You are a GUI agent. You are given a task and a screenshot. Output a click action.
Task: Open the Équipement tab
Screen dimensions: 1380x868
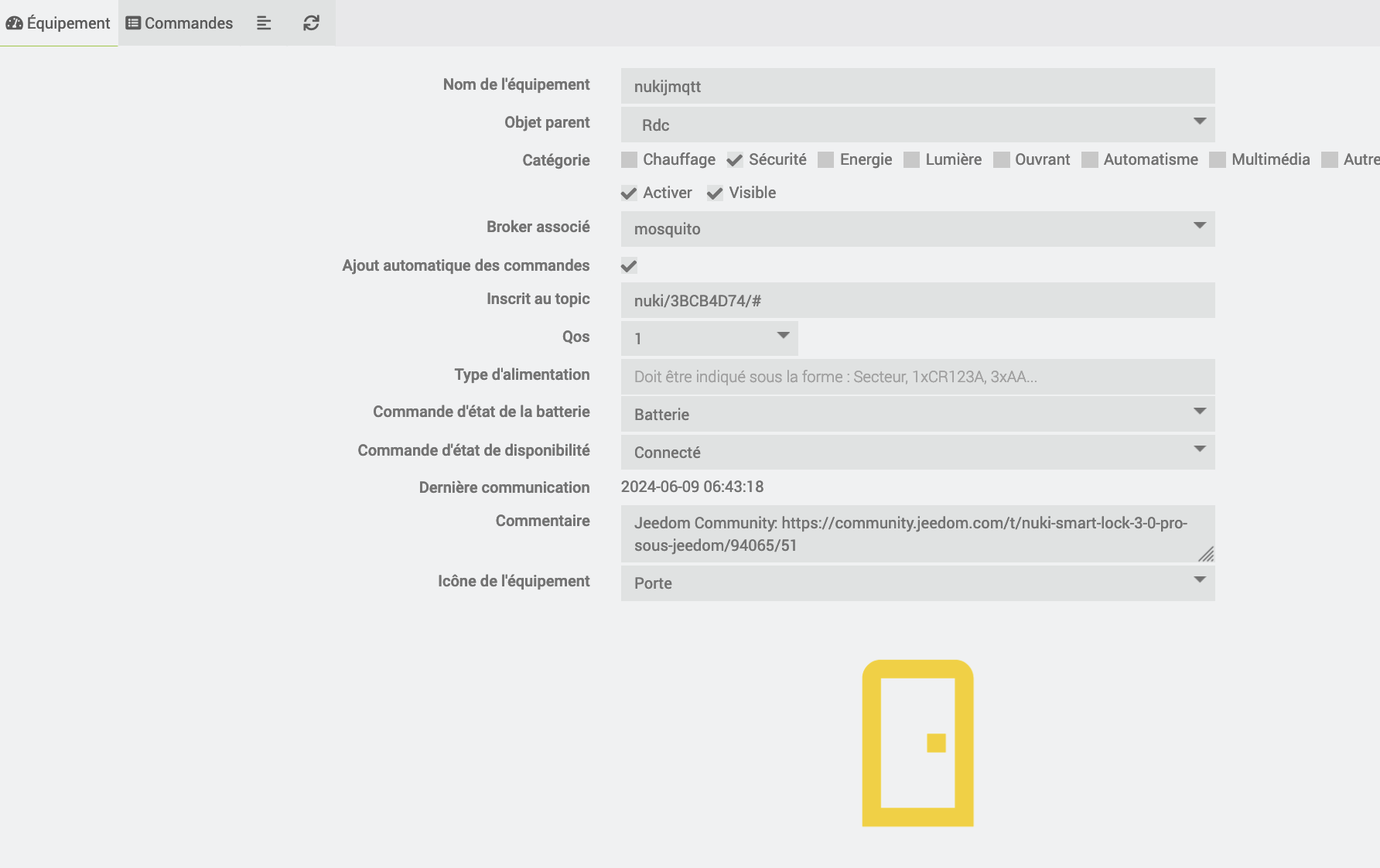pos(58,23)
